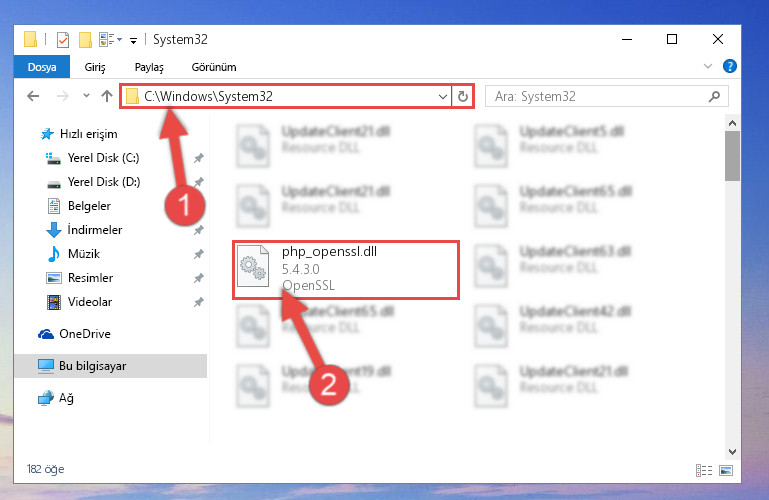
Task: Expand the ribbon with chevron
Action: [x=708, y=66]
